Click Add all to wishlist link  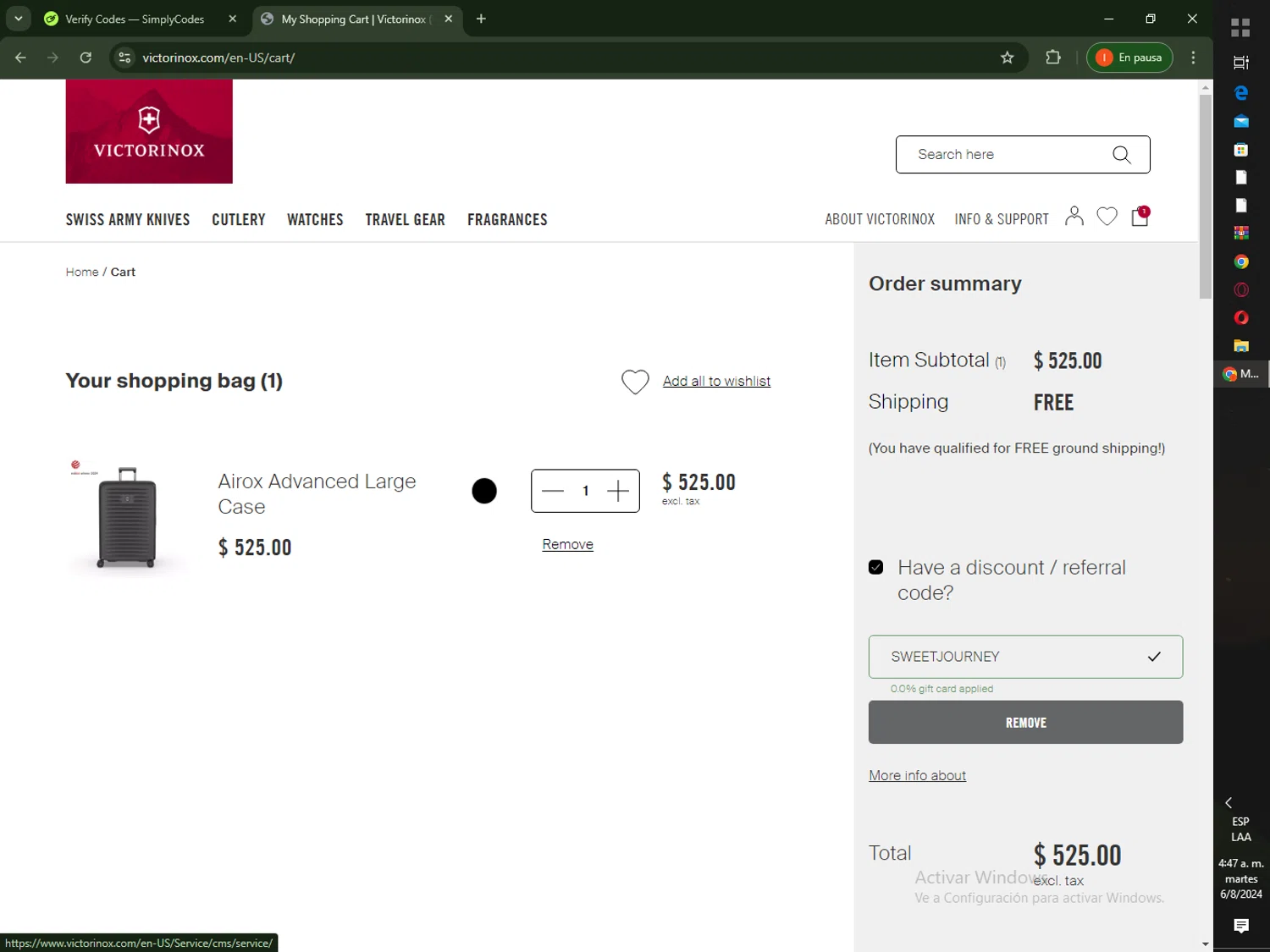click(716, 381)
